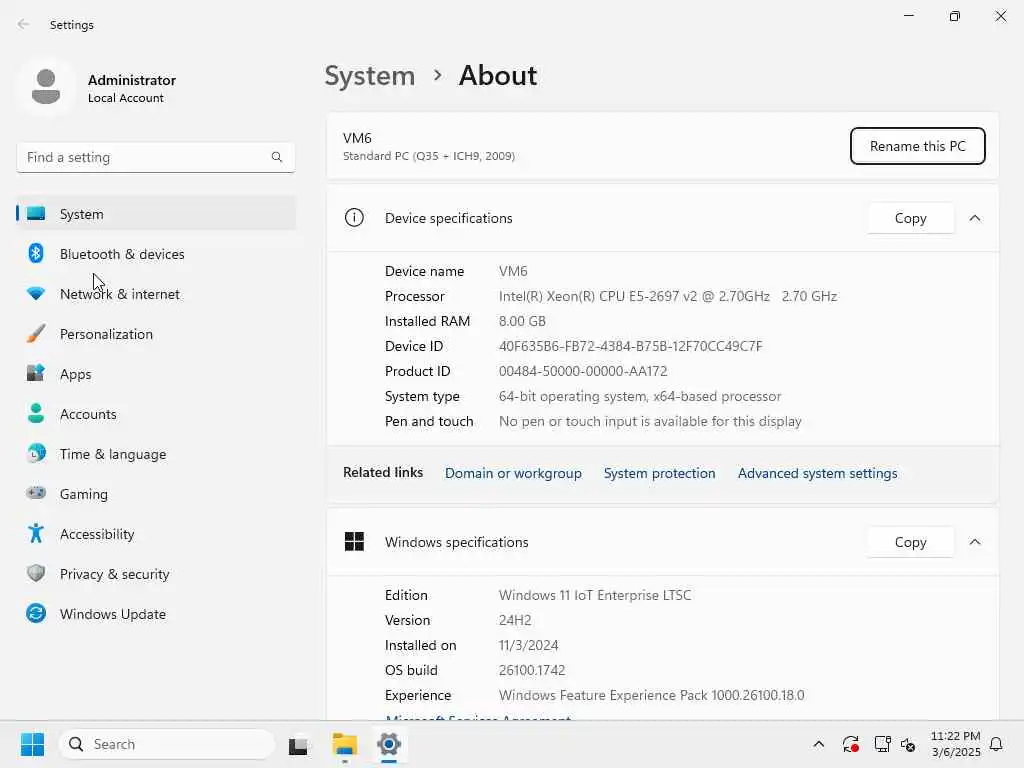
Task: Go back with the Settings back arrow
Action: (x=24, y=24)
